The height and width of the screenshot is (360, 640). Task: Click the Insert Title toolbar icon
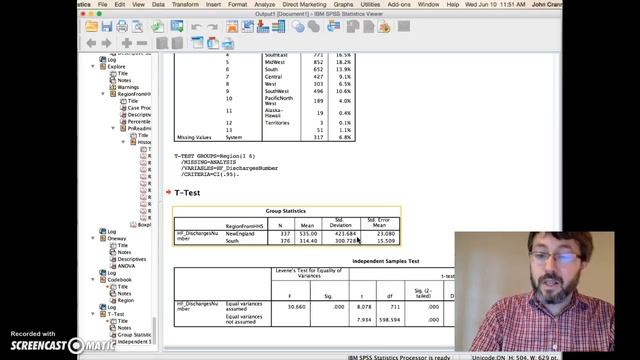pos(213,43)
